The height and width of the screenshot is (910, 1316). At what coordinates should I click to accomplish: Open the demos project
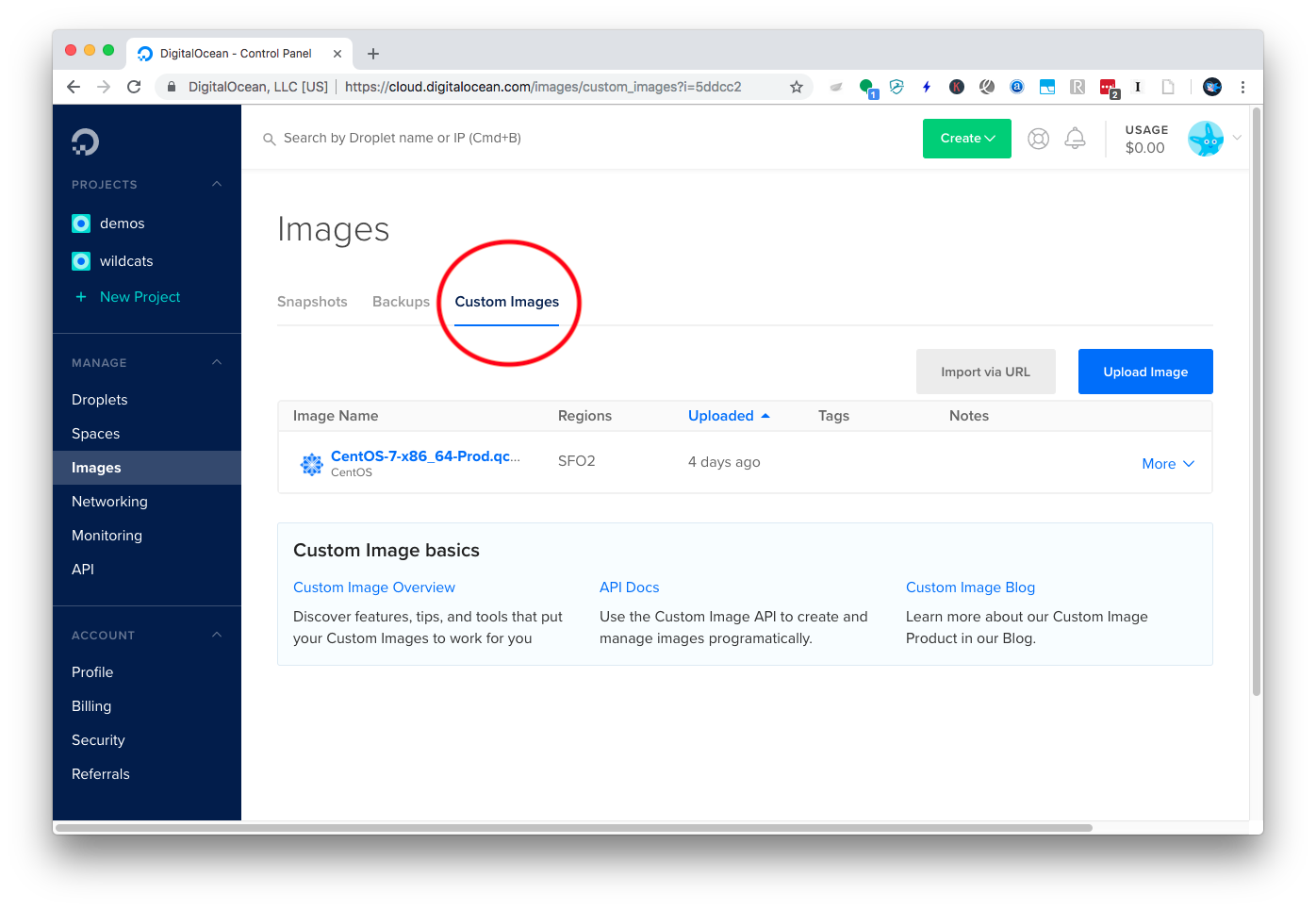tap(122, 223)
